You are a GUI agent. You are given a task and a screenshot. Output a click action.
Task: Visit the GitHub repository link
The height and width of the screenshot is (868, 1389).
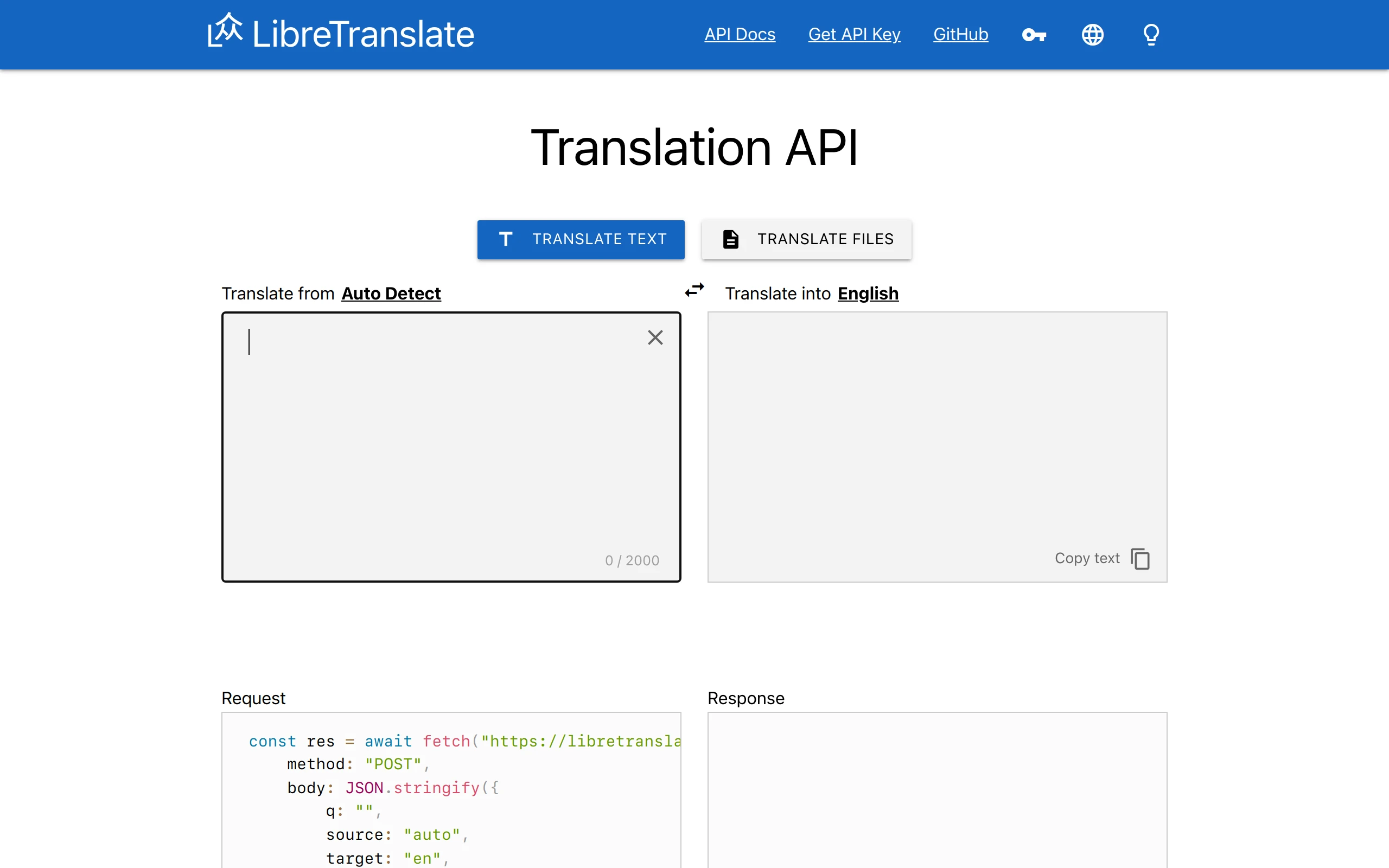(960, 34)
